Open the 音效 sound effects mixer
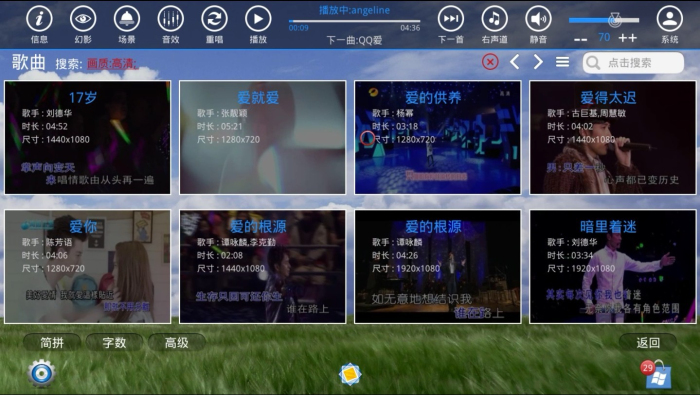Screen dimensions: 700x395 coord(171,19)
